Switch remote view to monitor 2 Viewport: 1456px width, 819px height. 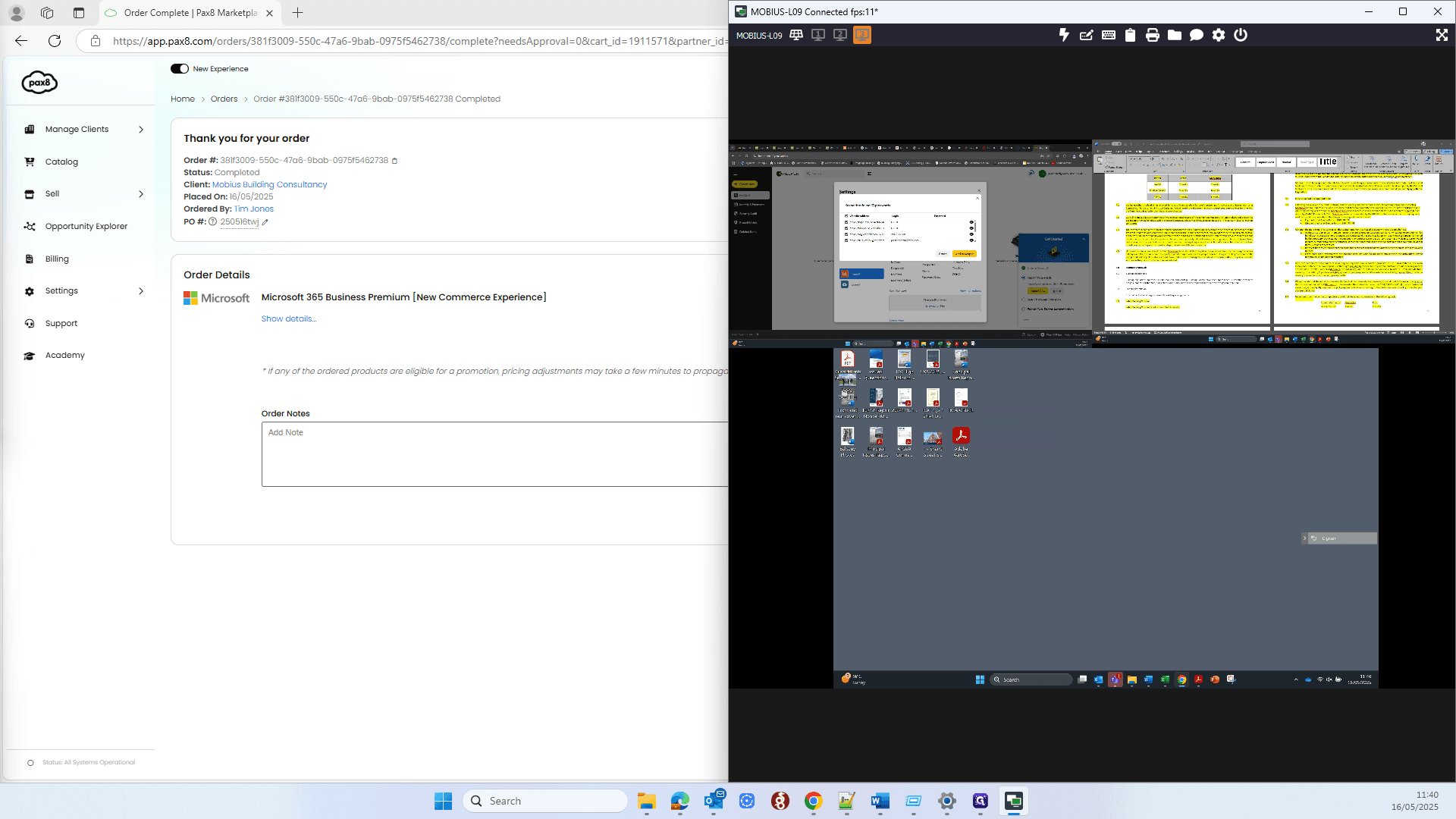(840, 35)
